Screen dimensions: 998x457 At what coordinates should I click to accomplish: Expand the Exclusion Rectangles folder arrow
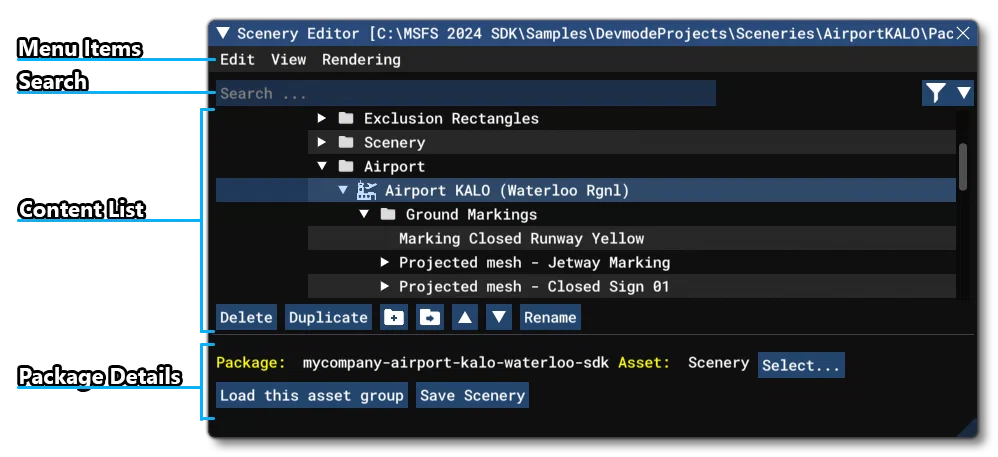pyautogui.click(x=322, y=118)
